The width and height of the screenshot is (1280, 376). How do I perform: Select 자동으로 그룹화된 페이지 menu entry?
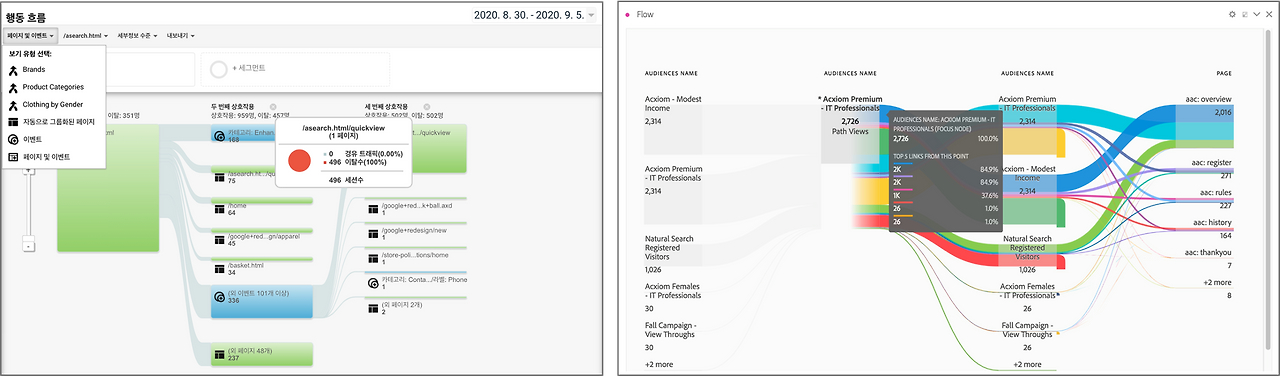click(58, 121)
